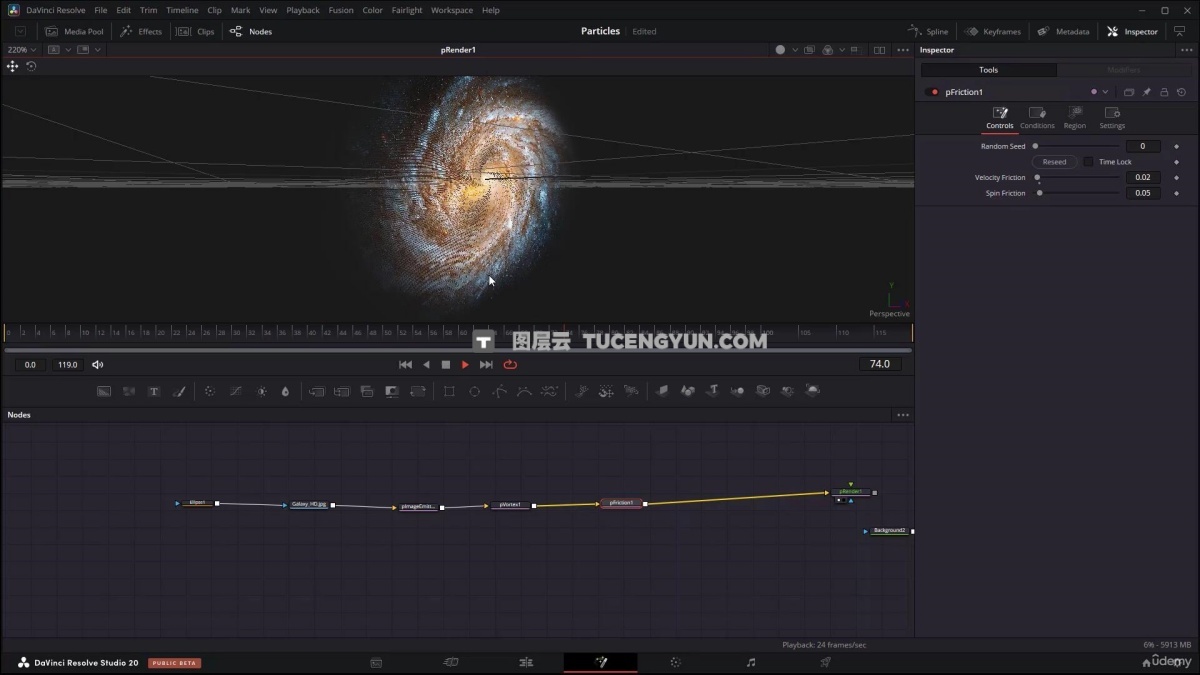Open the Spline editor button
This screenshot has height=675, width=1200.
(928, 31)
